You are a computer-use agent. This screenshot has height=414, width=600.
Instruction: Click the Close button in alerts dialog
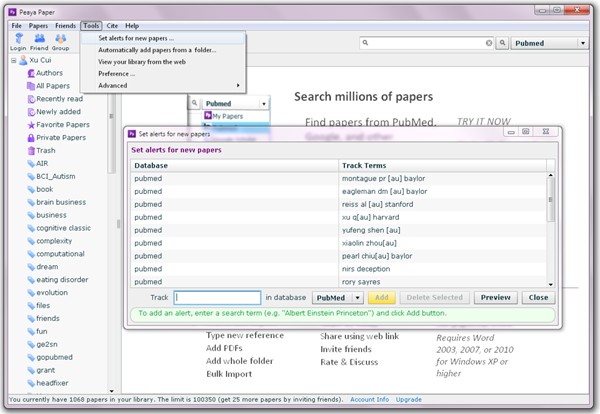coord(538,298)
